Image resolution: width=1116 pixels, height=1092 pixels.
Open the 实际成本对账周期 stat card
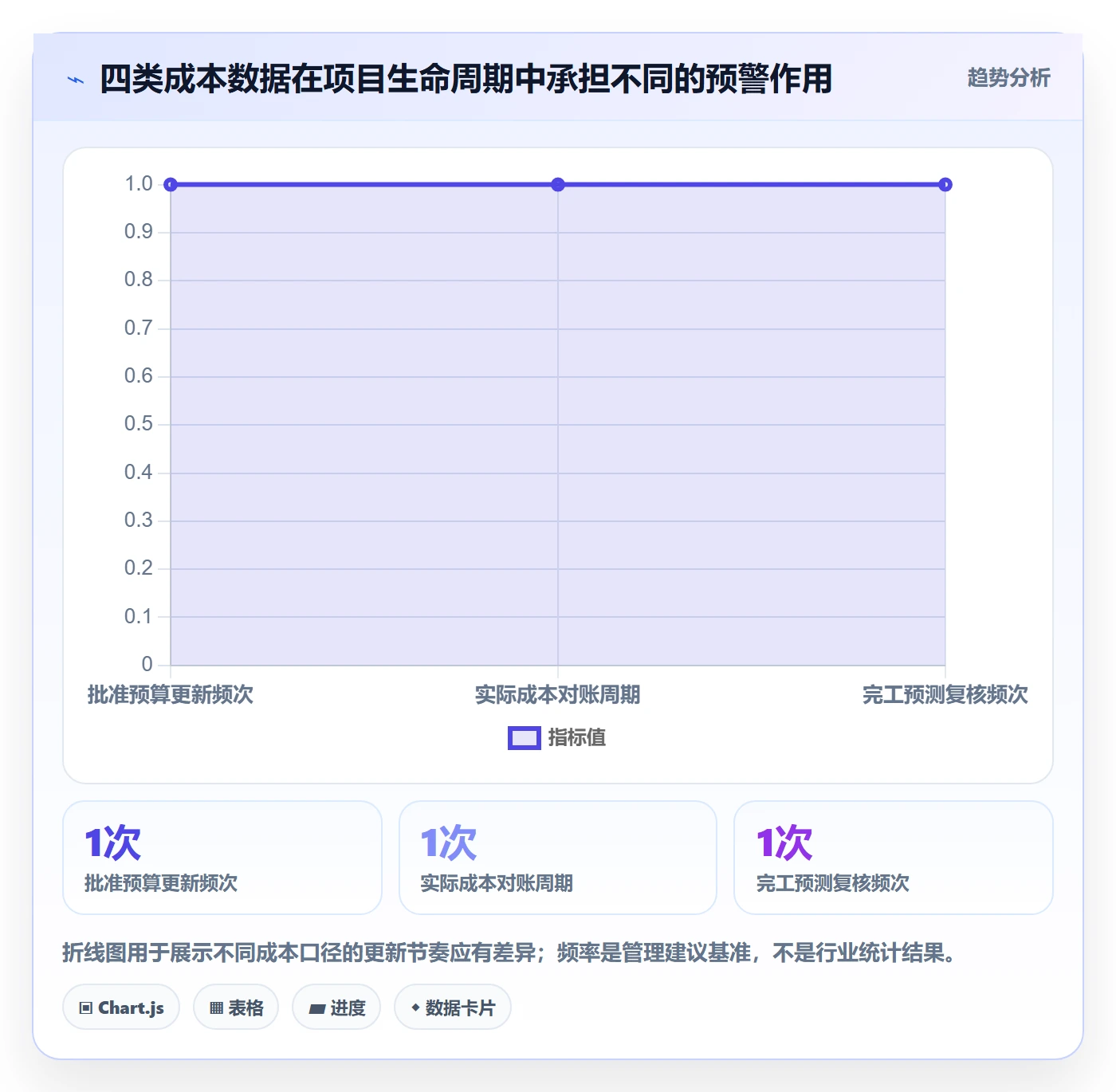558,858
